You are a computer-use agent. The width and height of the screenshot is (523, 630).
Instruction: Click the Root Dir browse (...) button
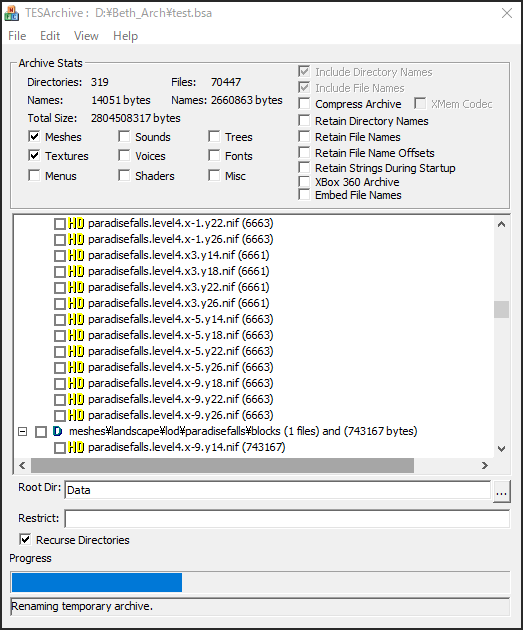click(x=502, y=491)
